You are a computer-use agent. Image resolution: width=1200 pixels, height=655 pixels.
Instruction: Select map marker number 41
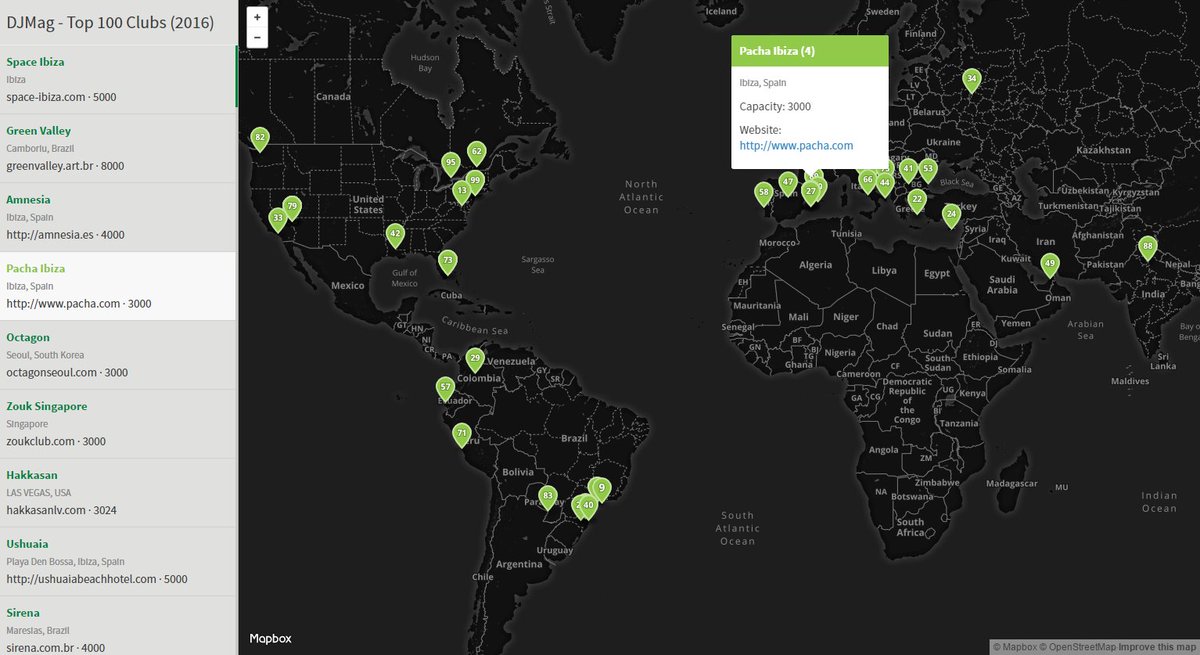909,171
